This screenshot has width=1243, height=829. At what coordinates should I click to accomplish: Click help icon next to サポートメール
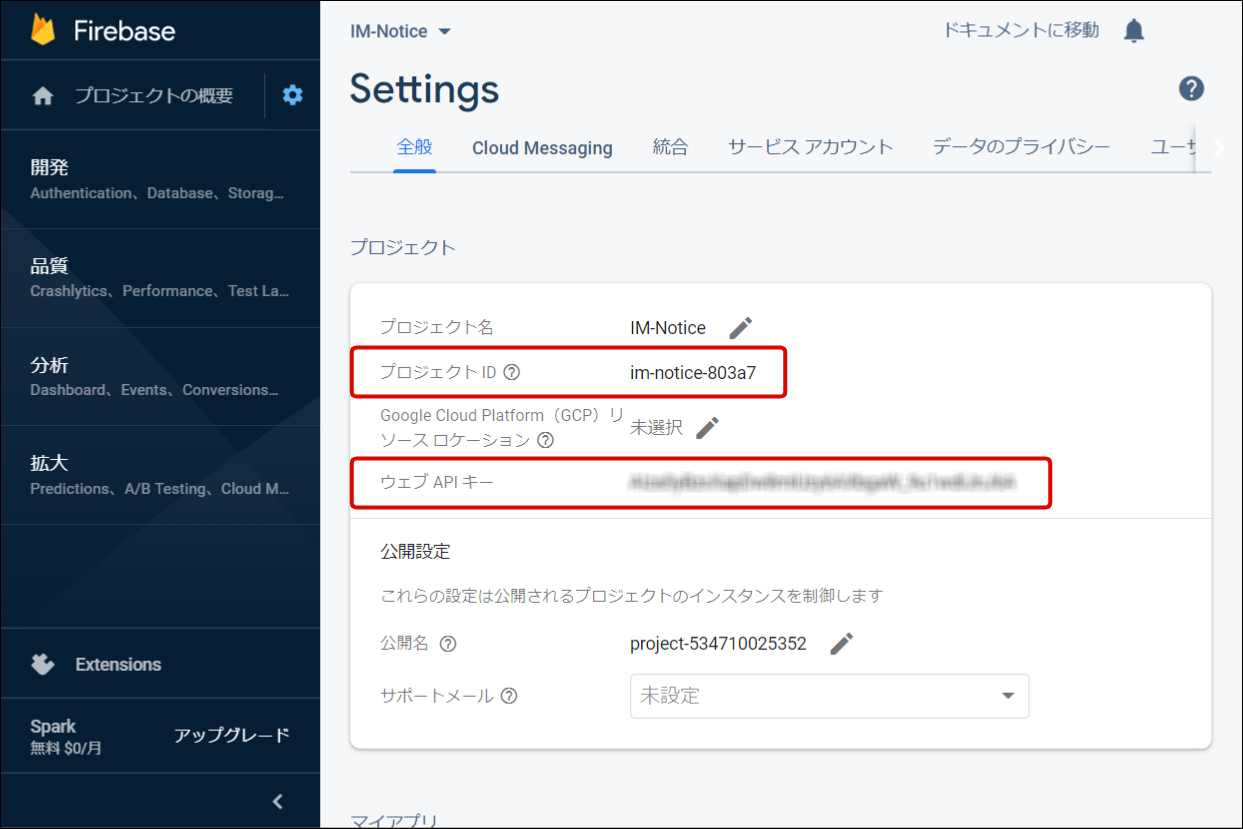[509, 696]
